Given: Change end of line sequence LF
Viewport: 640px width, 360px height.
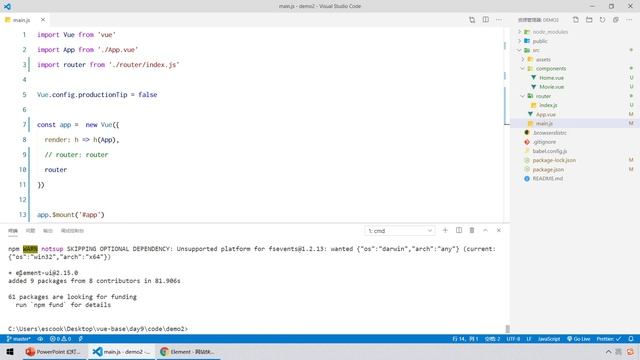Looking at the screenshot, I should [529, 339].
